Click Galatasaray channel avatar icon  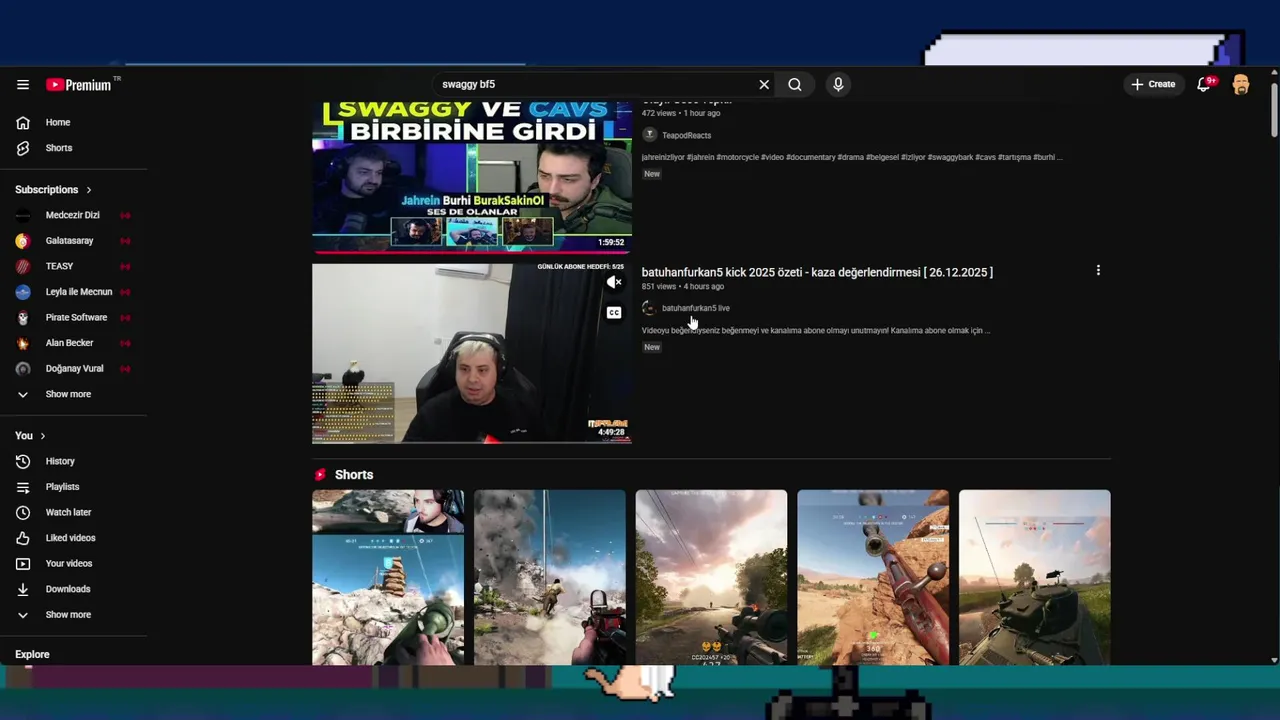[x=23, y=240]
